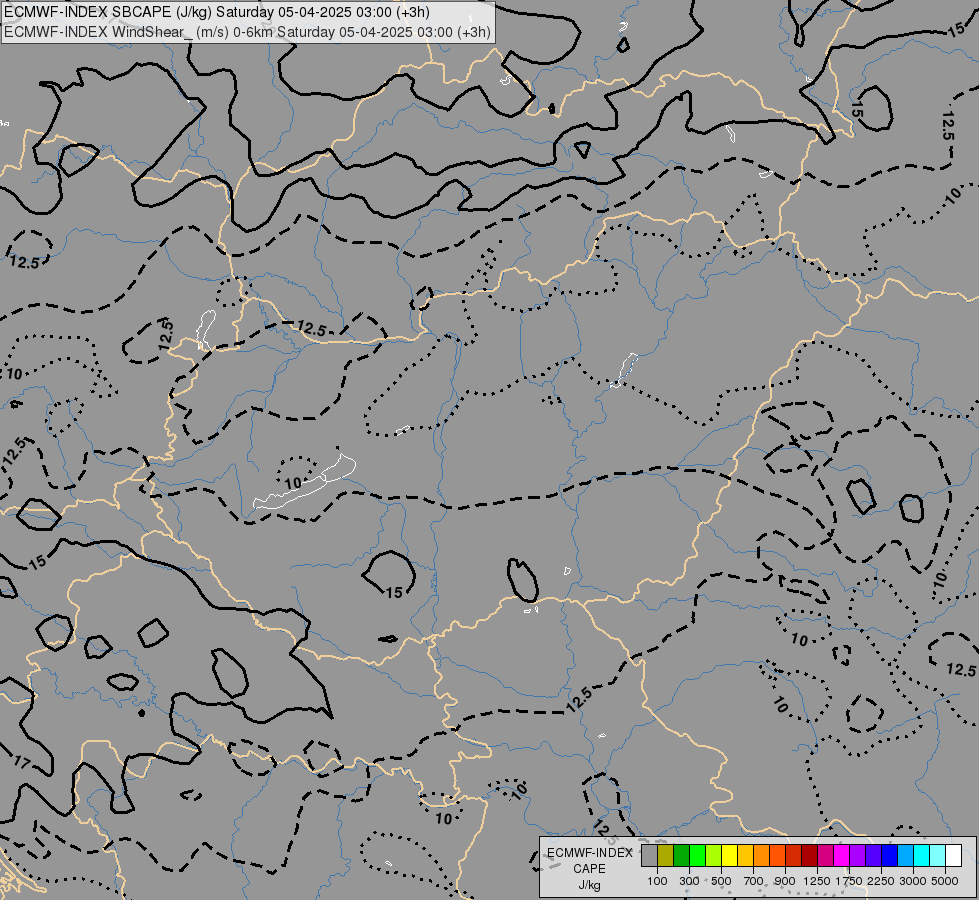The height and width of the screenshot is (900, 979).
Task: Click the SBCAPE title line at top
Action: [x=217, y=12]
